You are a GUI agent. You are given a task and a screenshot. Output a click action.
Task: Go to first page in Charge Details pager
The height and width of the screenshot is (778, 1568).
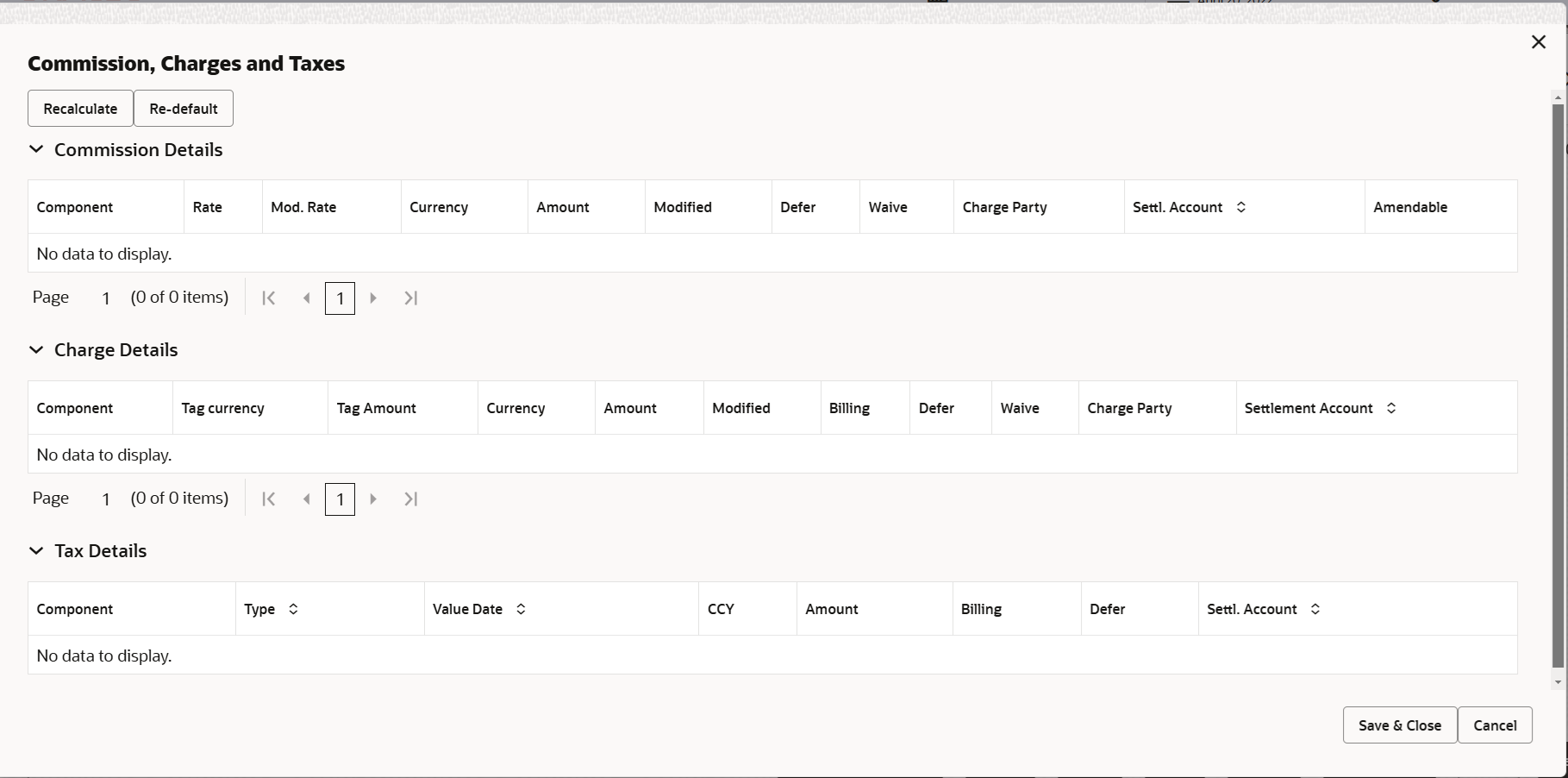click(x=269, y=499)
